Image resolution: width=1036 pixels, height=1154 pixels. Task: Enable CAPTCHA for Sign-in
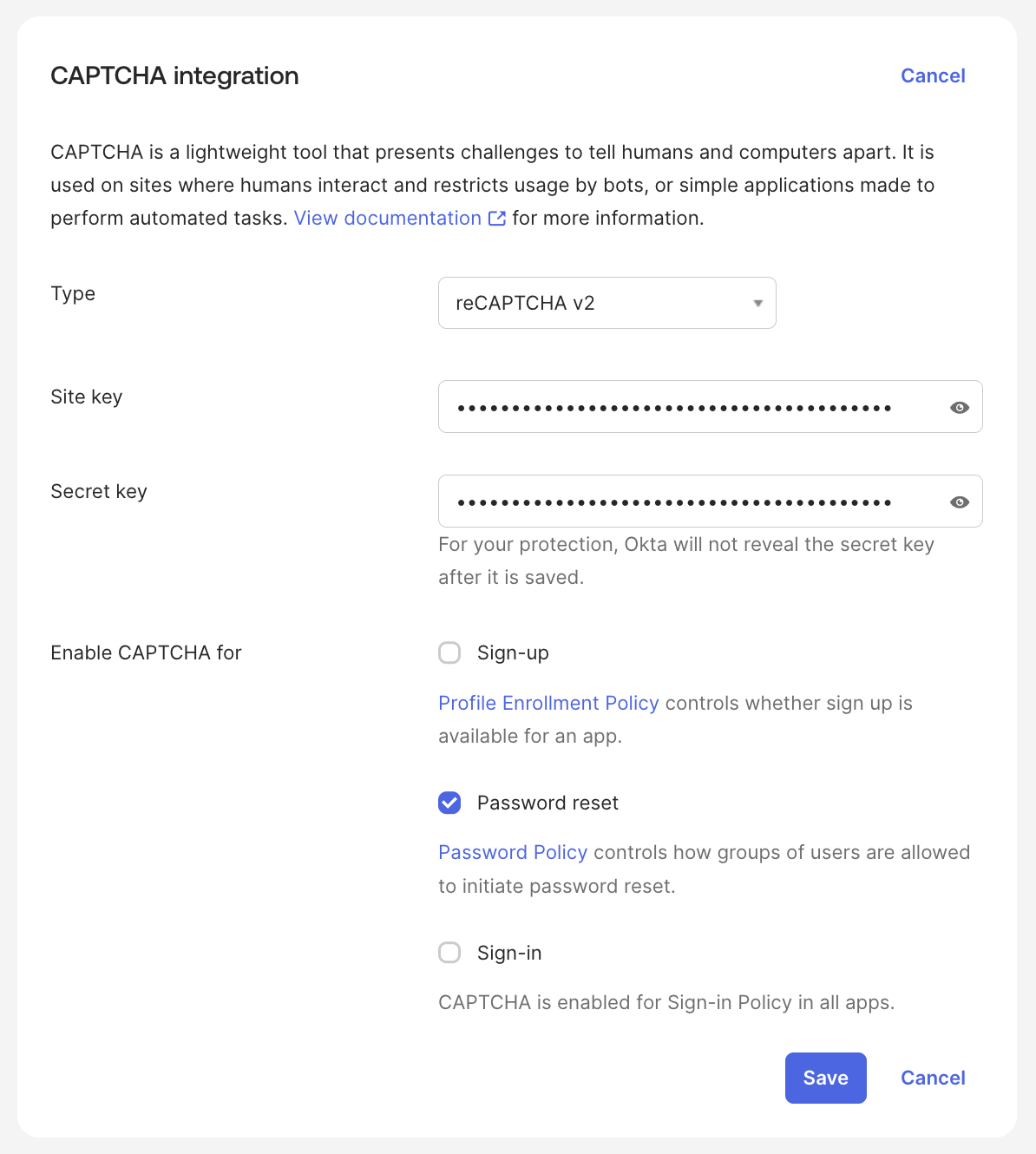point(449,952)
